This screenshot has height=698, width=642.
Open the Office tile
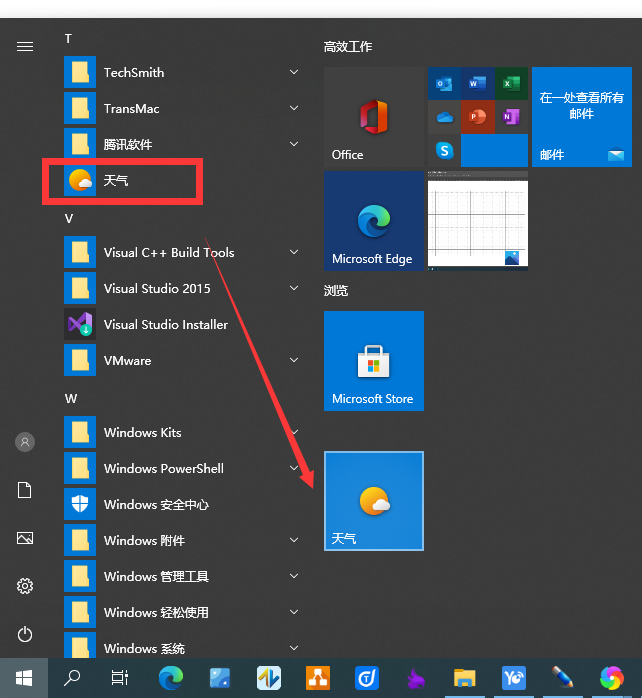coord(373,117)
